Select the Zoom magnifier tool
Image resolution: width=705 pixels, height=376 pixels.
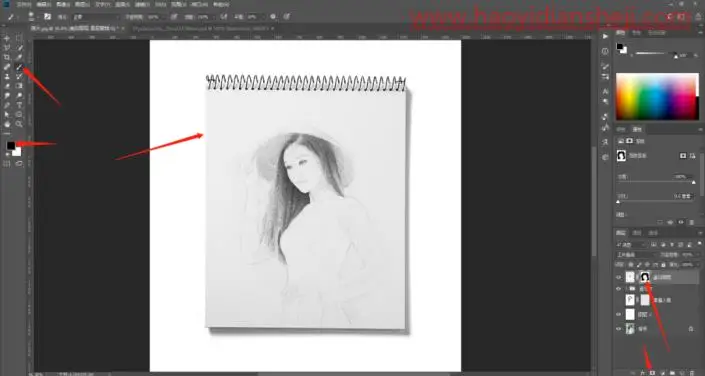pyautogui.click(x=19, y=124)
